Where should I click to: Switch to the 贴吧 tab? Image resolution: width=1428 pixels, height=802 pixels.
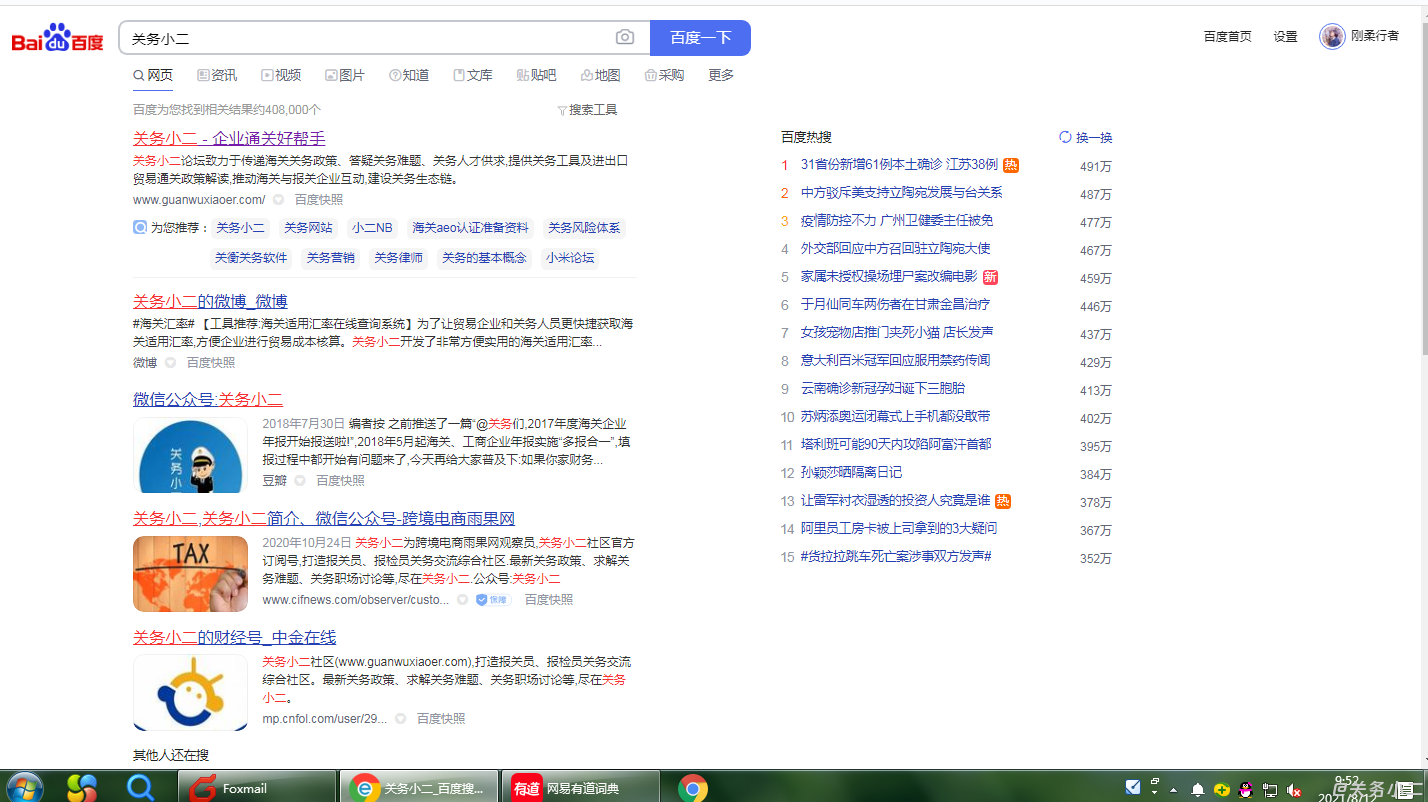(537, 75)
